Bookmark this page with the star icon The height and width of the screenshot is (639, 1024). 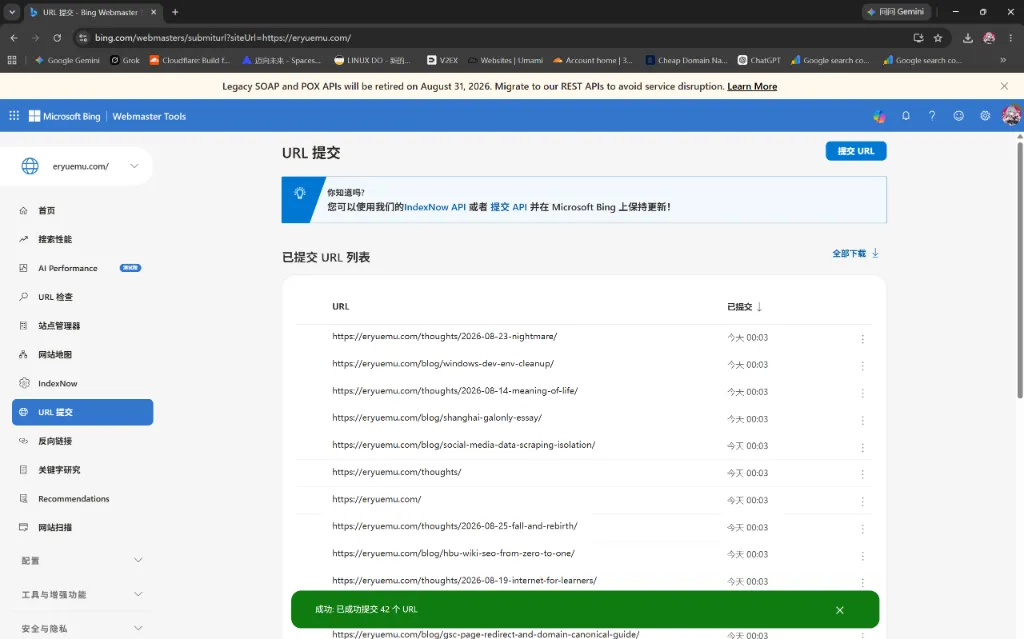938,38
